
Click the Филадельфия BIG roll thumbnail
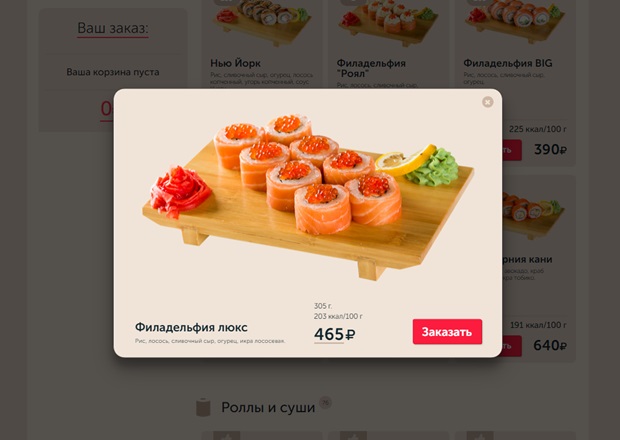point(515,22)
